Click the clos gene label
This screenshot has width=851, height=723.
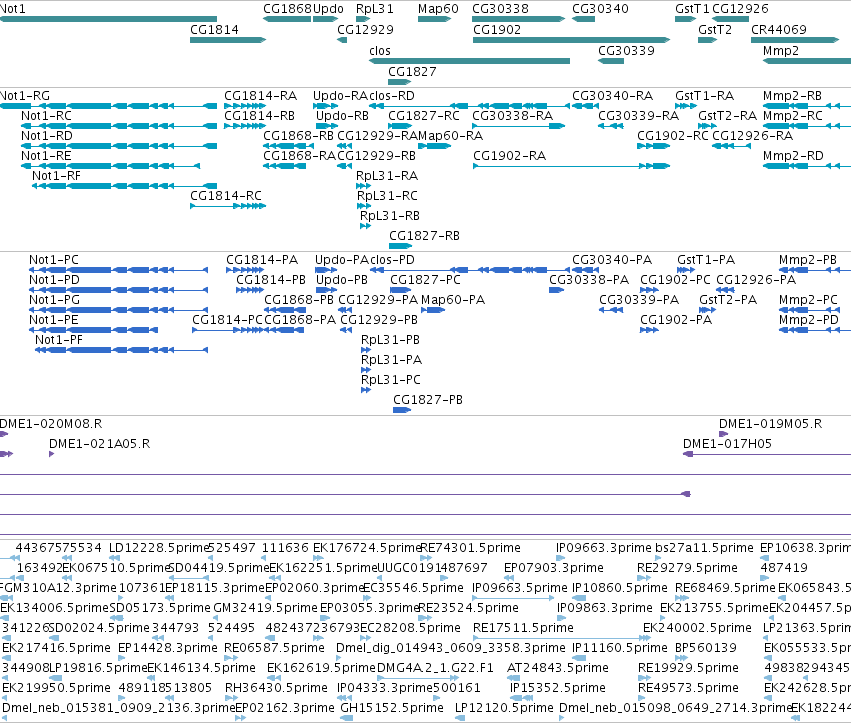click(379, 51)
